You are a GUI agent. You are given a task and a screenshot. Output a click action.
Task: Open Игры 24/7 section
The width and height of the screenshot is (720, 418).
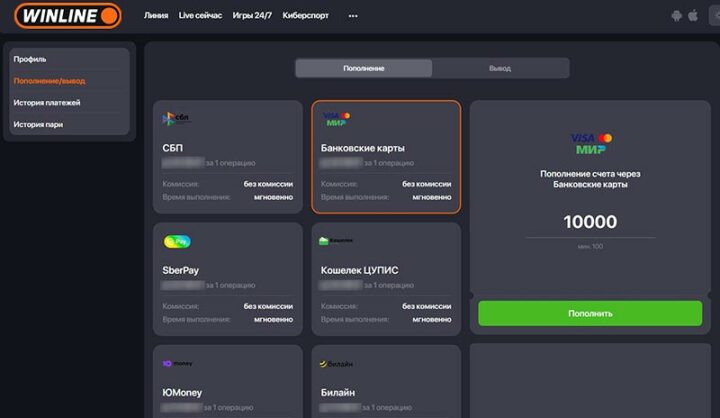tap(252, 16)
